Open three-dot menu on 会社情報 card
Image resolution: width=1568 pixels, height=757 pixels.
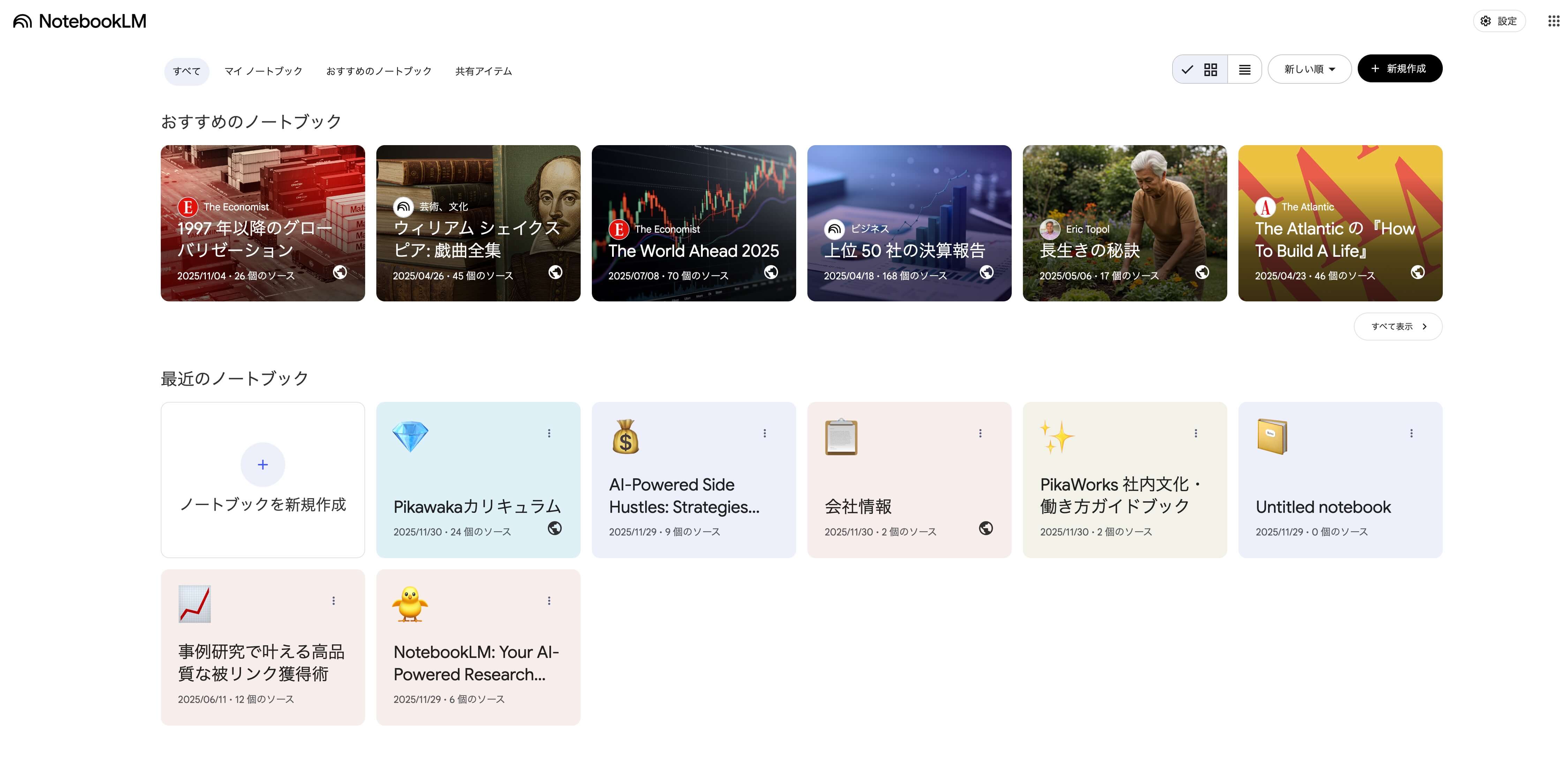980,433
